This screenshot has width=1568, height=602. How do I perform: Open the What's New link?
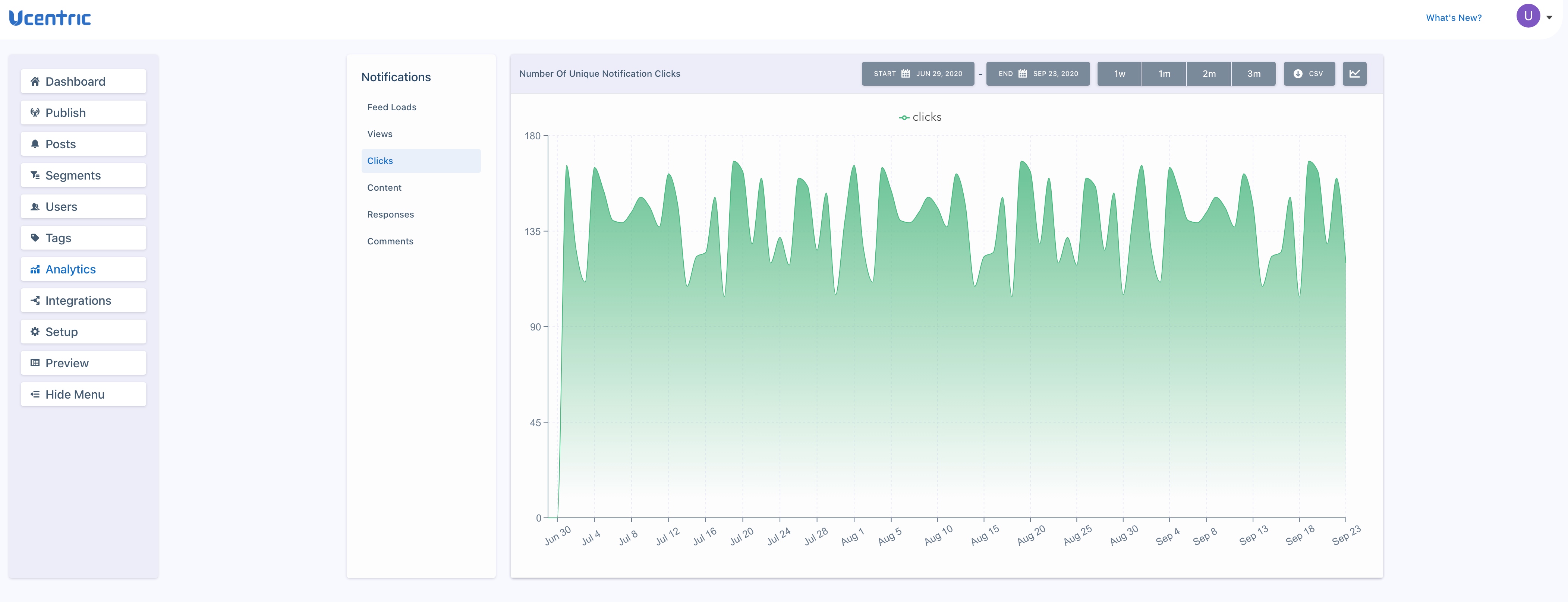pos(1453,18)
